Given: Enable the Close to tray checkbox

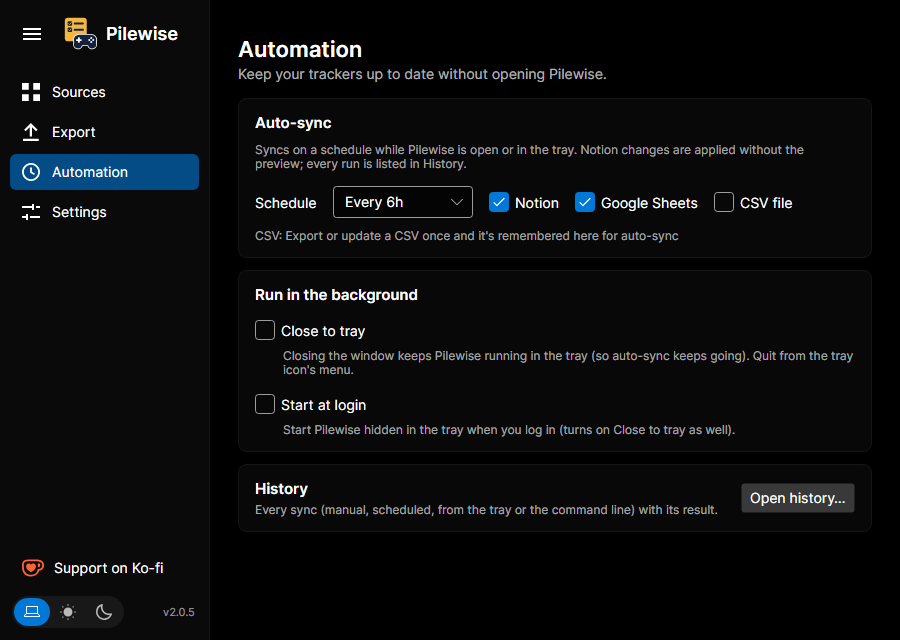Looking at the screenshot, I should pyautogui.click(x=265, y=330).
